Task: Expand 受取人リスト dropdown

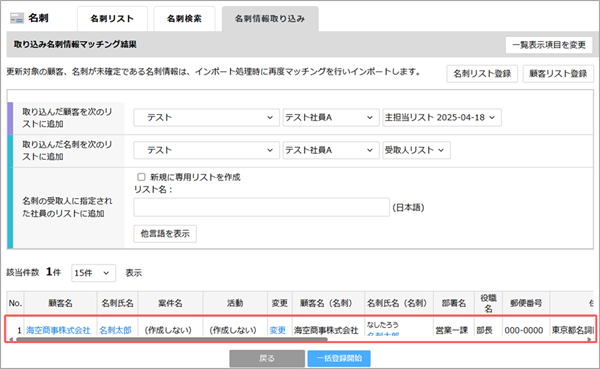Action: pyautogui.click(x=416, y=150)
